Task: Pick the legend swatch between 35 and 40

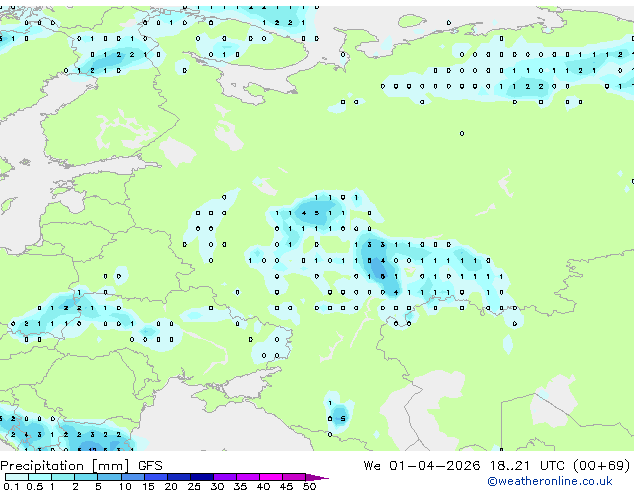Action: [248, 477]
